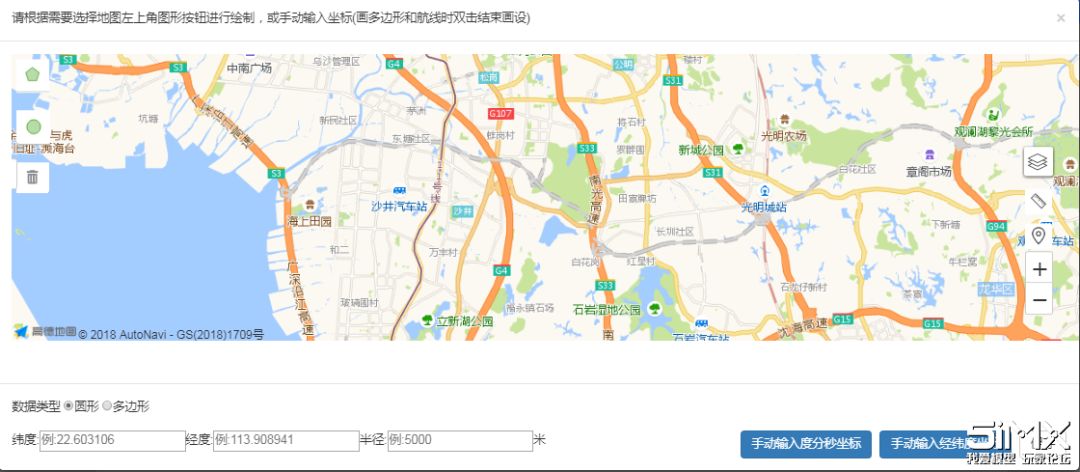Focus the 经度 longitude input field
Viewport: 1080px width, 472px height.
[x=286, y=440]
